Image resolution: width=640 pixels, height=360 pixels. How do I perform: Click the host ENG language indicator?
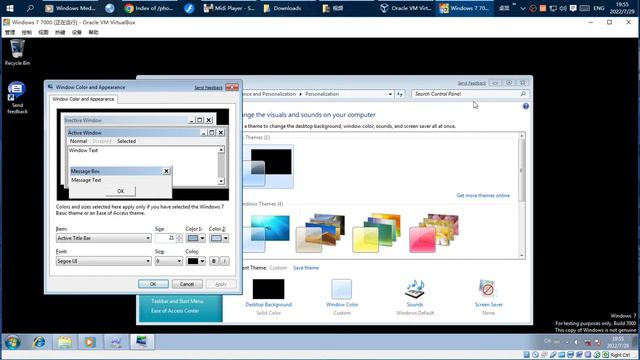pos(599,8)
